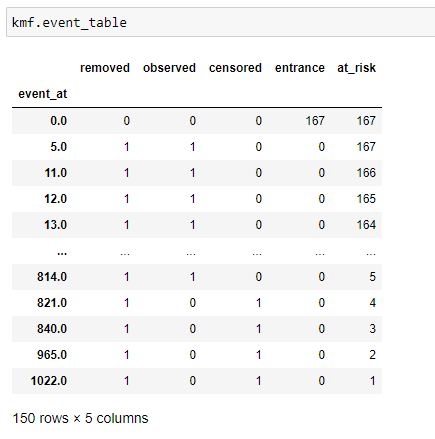The height and width of the screenshot is (439, 435).
Task: Click the row index 0.0
Action: [x=59, y=121]
